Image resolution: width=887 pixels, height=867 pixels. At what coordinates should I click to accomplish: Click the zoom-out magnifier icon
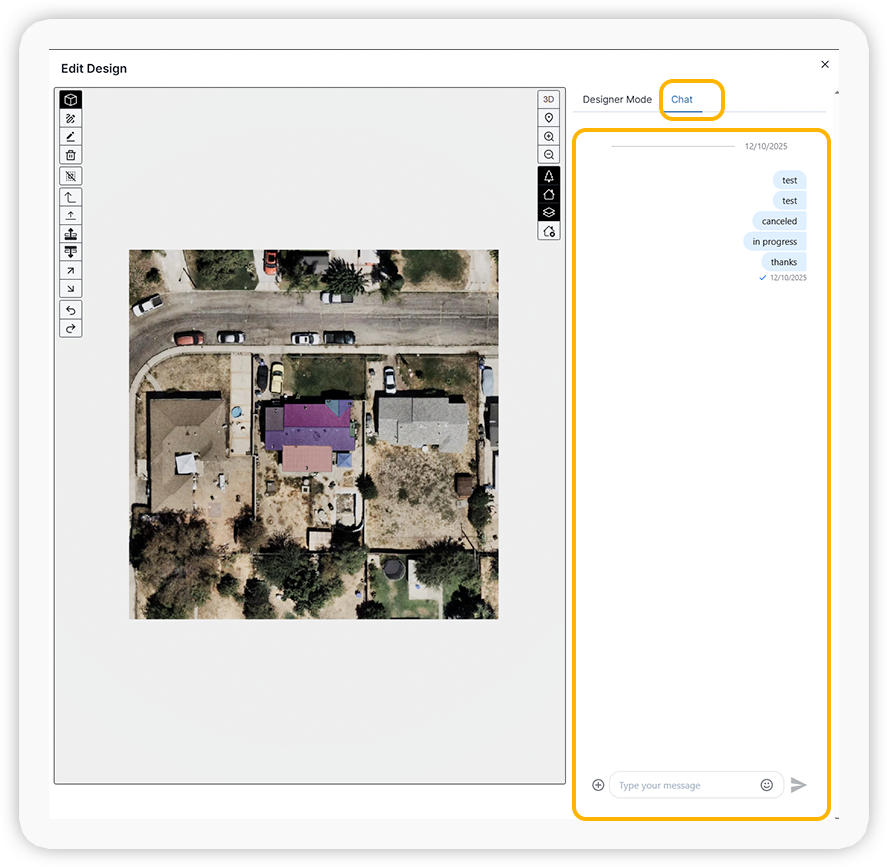(x=548, y=154)
